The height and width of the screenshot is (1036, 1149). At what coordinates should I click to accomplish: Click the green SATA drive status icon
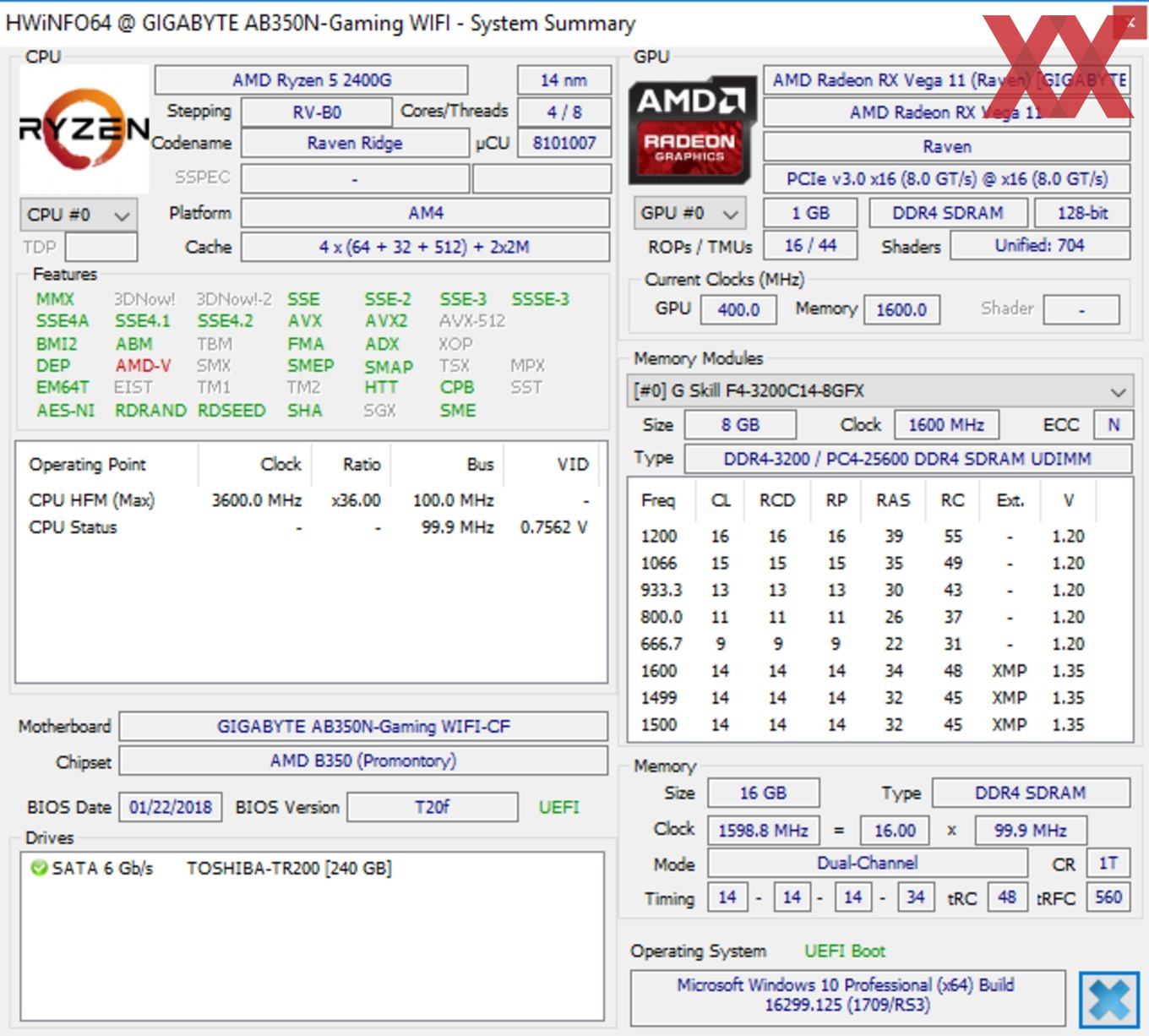[38, 868]
